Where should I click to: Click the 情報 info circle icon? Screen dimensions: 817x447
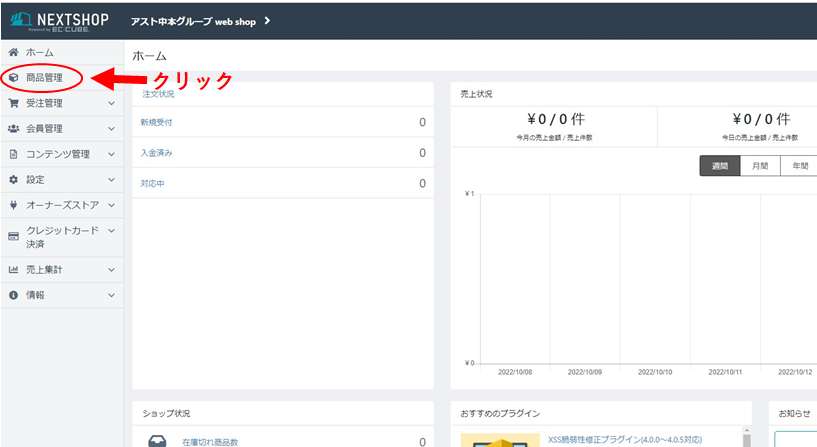click(13, 295)
